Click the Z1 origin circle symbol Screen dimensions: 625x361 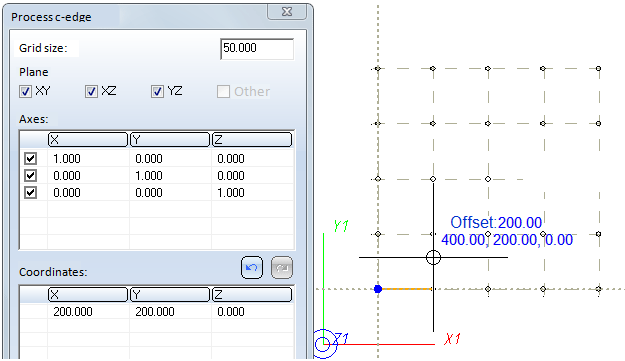(x=323, y=343)
